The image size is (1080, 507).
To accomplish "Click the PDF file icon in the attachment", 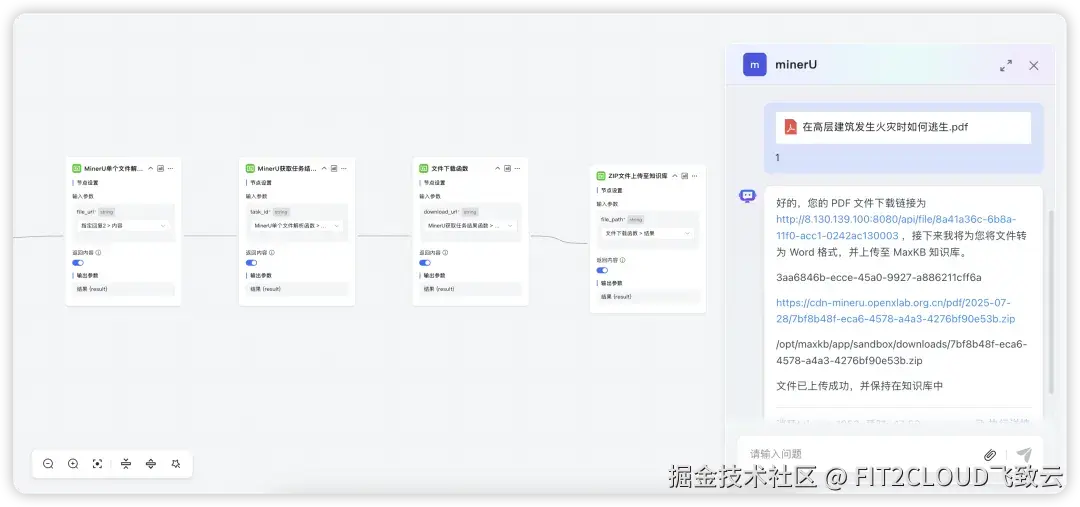I will coord(791,127).
